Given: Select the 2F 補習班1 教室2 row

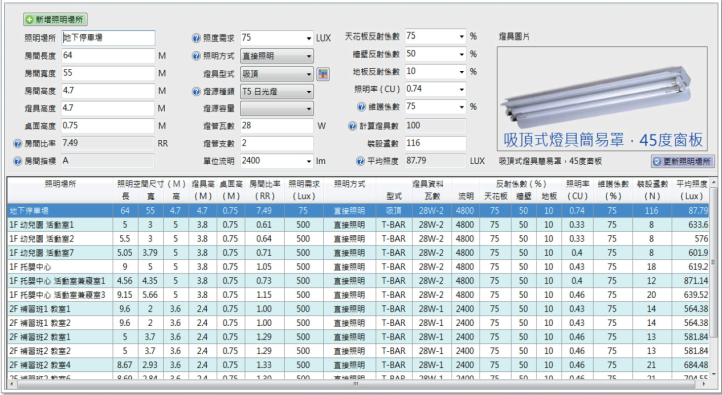Looking at the screenshot, I should click(359, 323).
